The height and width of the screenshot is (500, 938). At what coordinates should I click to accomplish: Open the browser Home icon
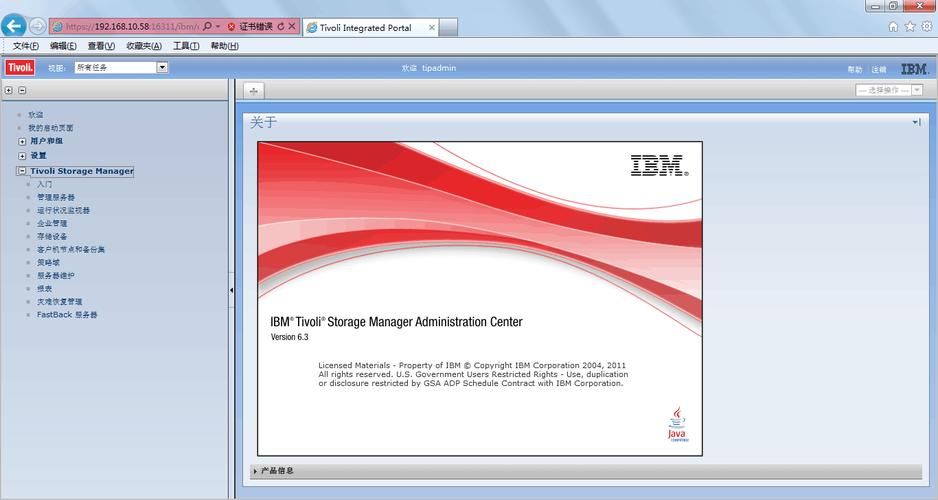[x=893, y=26]
